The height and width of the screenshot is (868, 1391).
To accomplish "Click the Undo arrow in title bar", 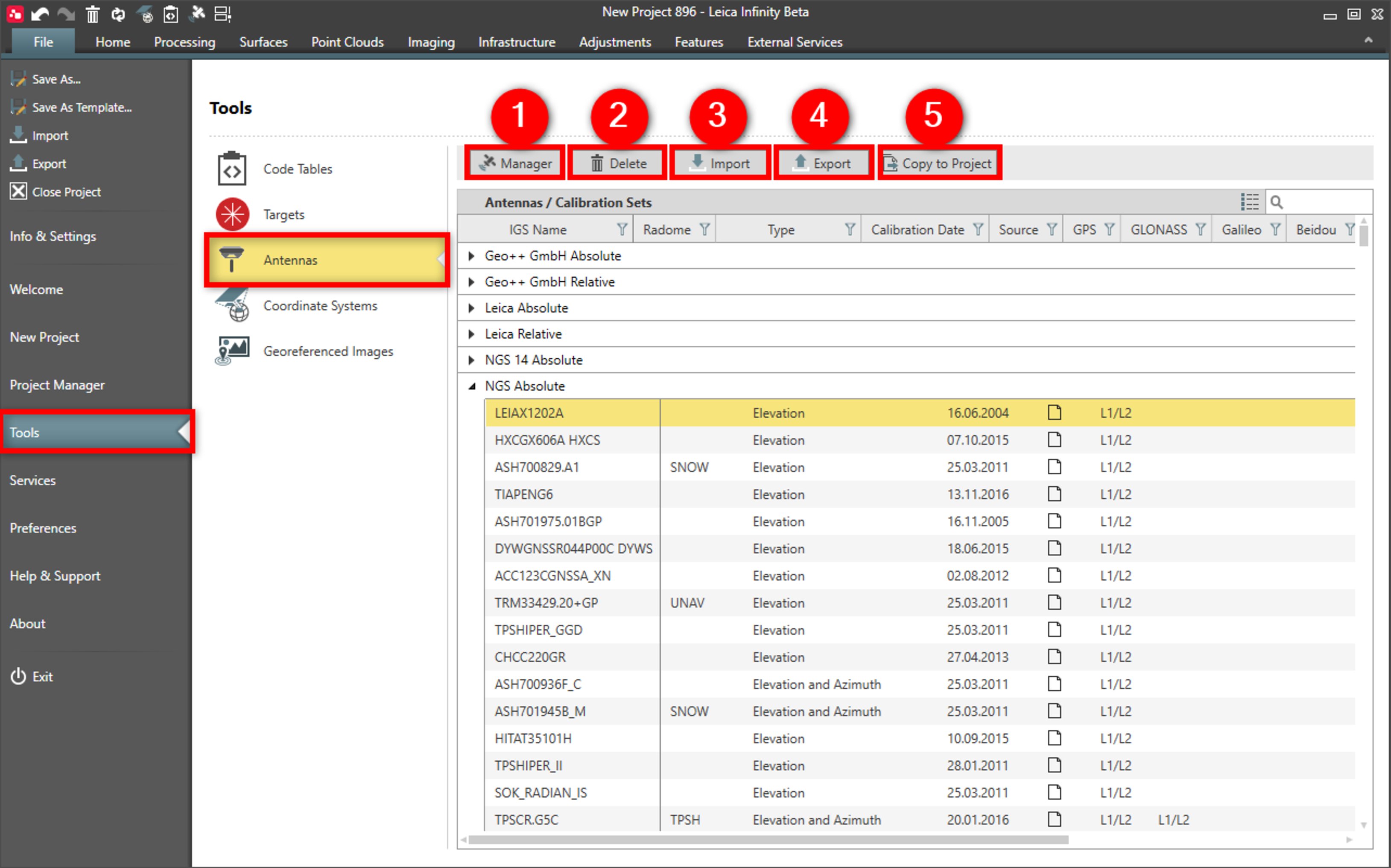I will tap(39, 14).
